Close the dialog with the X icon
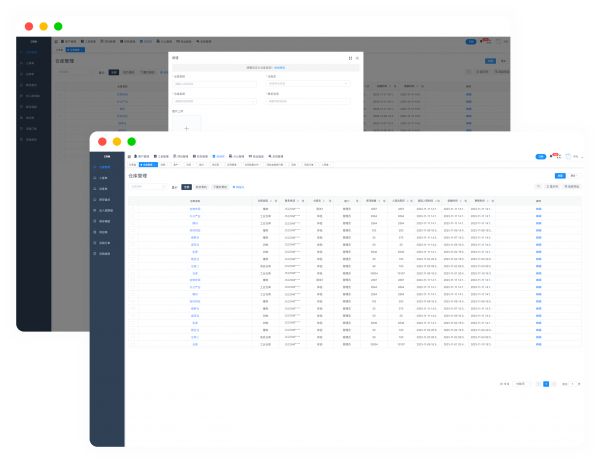600x463 pixels. click(x=357, y=58)
